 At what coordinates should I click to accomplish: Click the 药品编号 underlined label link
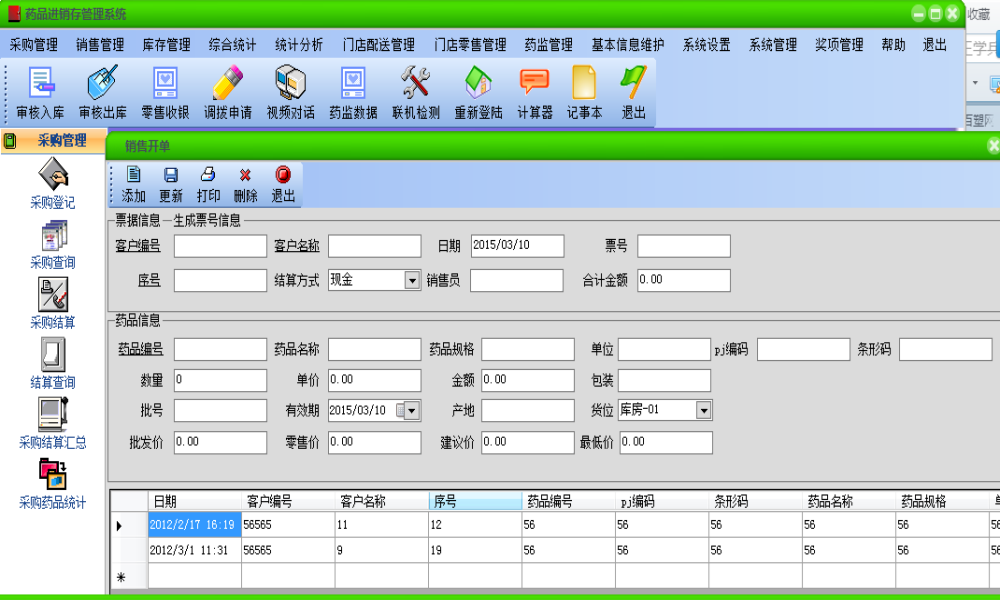point(140,349)
